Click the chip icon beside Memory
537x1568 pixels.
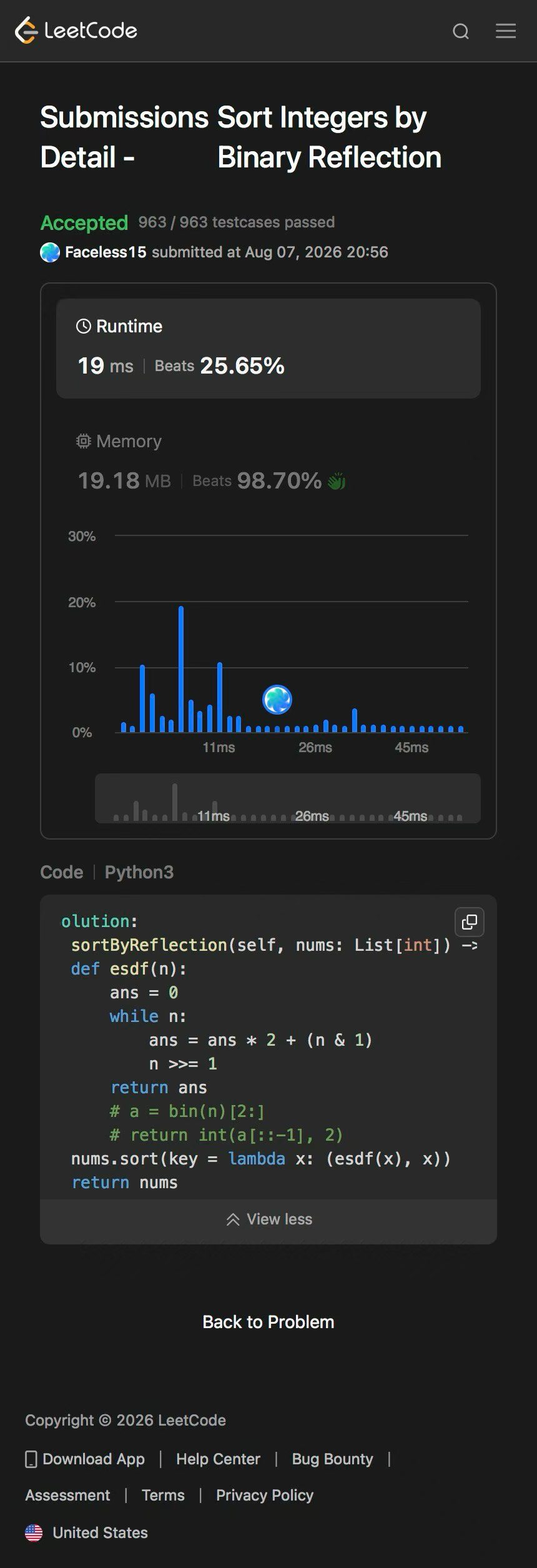tap(83, 441)
